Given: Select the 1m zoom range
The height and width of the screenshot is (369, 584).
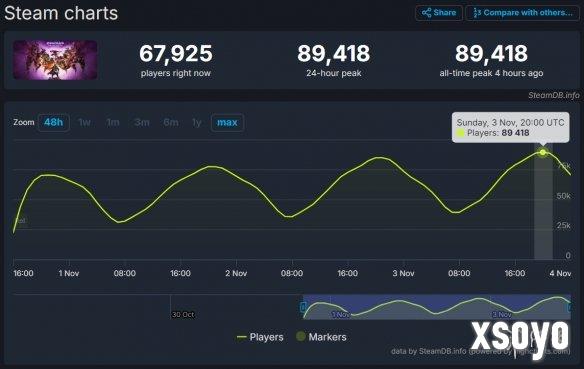Looking at the screenshot, I should coord(113,123).
